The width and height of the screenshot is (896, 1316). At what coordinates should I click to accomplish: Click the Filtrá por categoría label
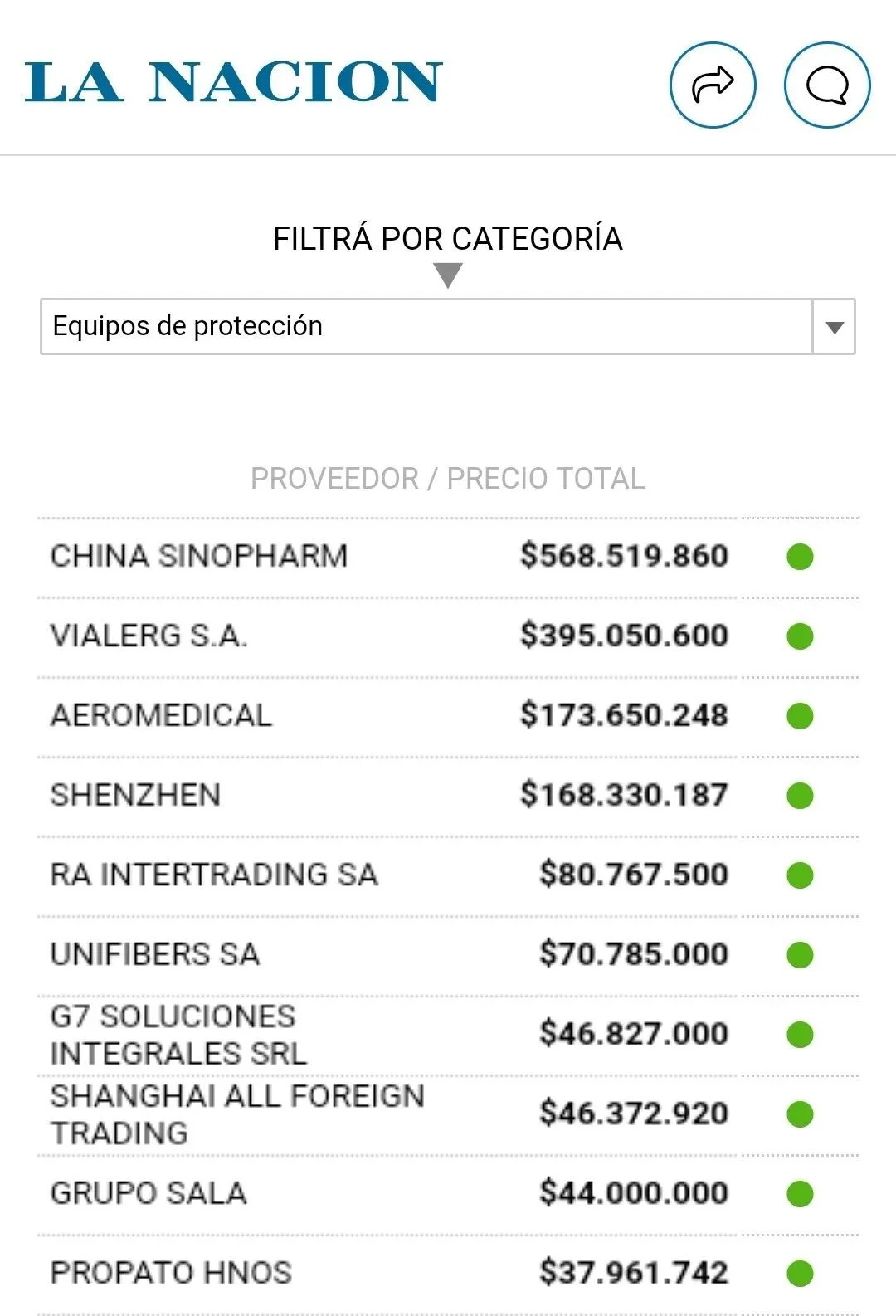[x=447, y=239]
